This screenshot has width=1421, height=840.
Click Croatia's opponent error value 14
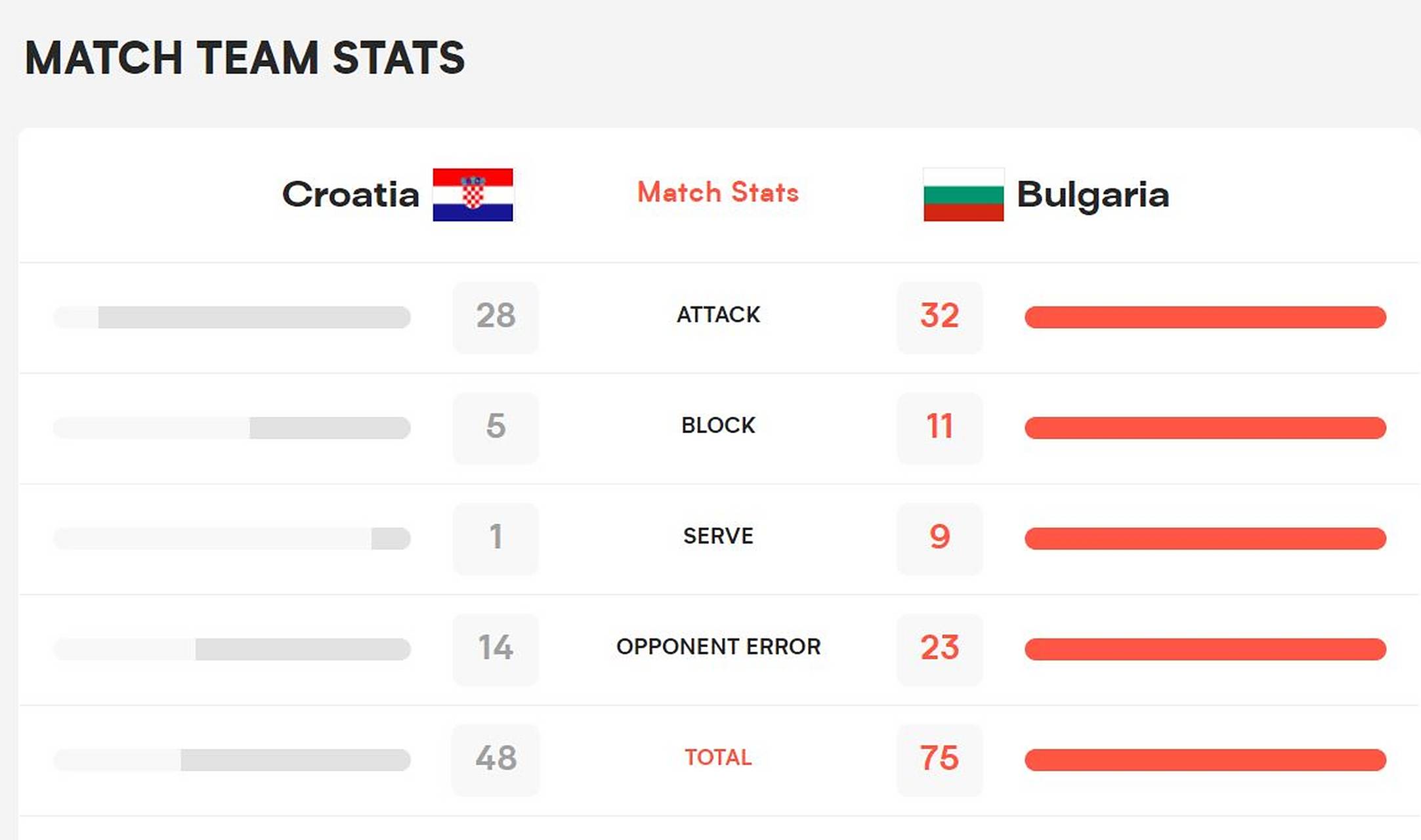(x=496, y=648)
